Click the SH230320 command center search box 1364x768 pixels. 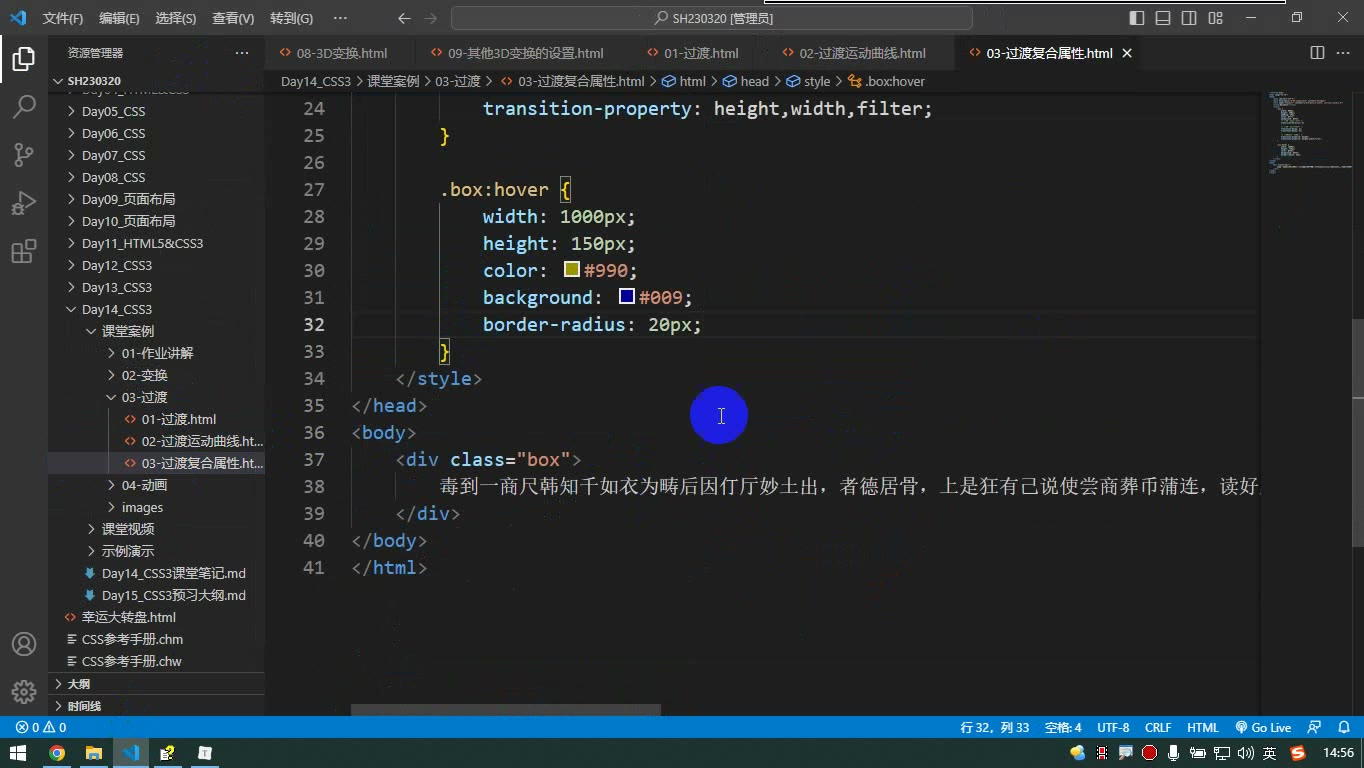(x=712, y=18)
